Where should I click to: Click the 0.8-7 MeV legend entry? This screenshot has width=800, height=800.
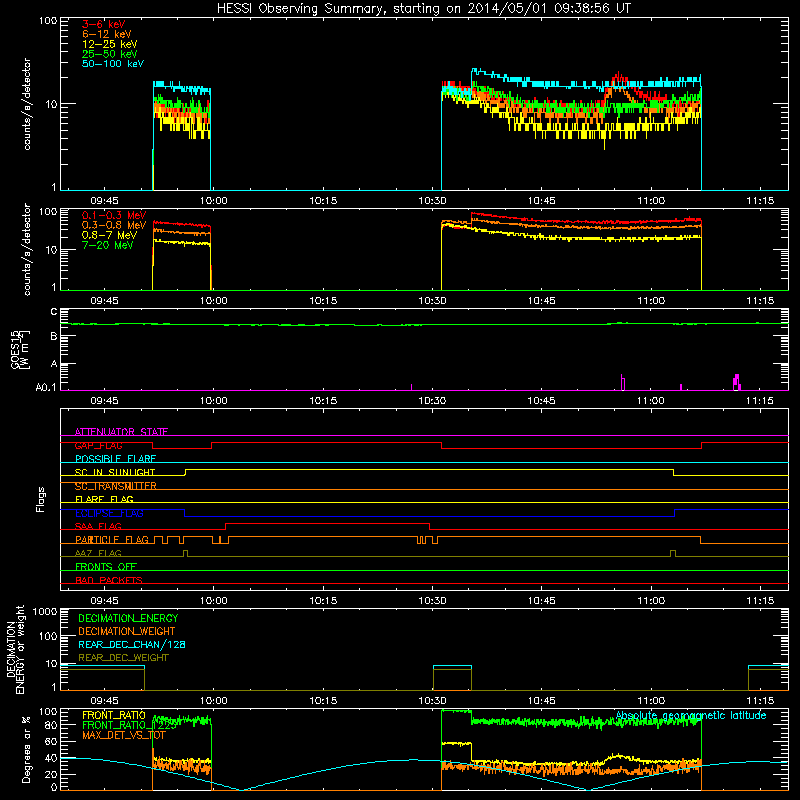(x=109, y=235)
